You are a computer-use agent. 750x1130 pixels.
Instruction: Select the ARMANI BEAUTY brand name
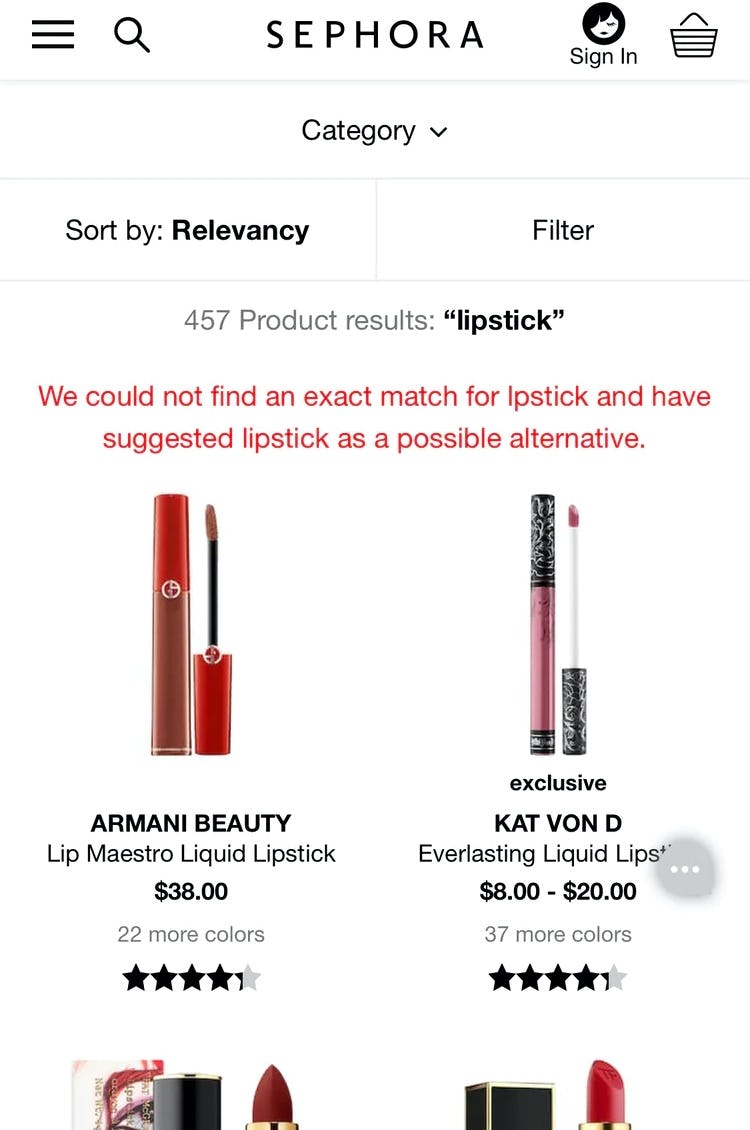pyautogui.click(x=191, y=824)
